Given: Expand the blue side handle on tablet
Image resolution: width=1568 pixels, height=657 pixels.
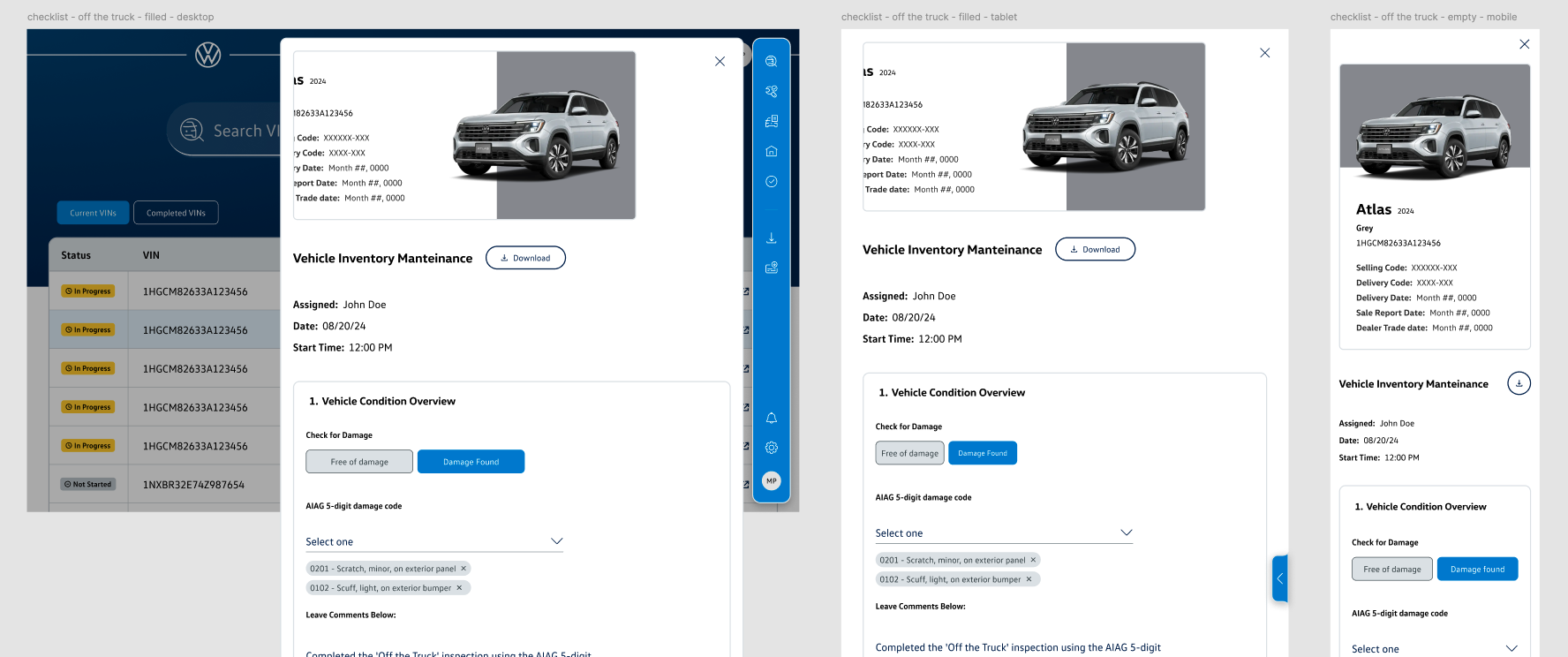Looking at the screenshot, I should (1280, 578).
